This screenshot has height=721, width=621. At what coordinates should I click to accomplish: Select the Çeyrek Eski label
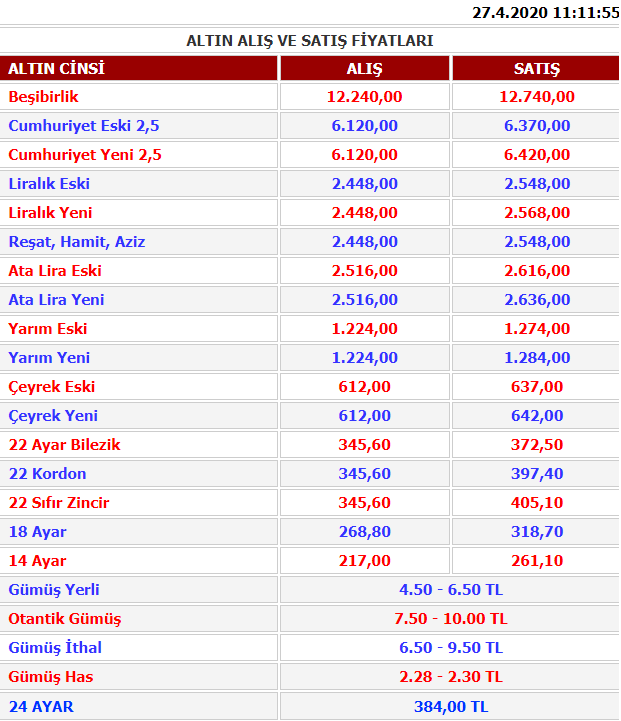tap(52, 387)
